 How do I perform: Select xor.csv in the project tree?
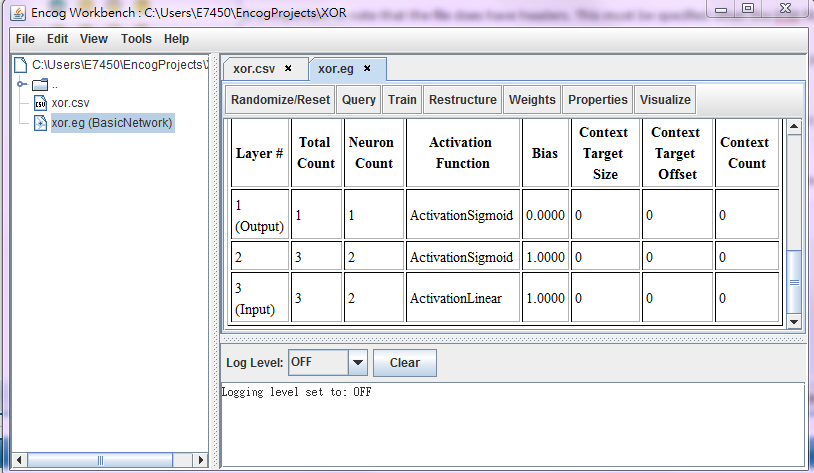[71, 103]
